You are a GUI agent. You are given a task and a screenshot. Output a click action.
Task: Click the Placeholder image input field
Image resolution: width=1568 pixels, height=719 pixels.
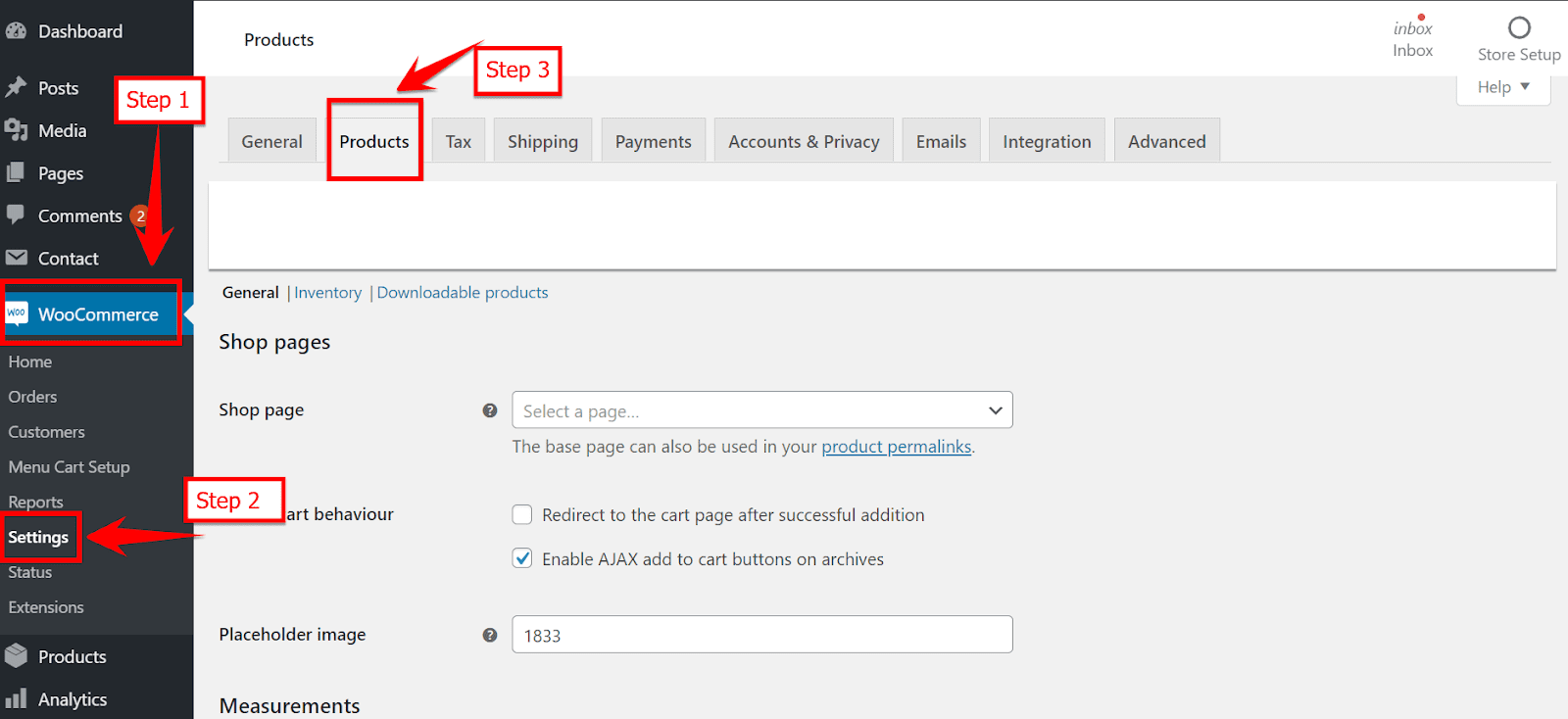click(x=761, y=635)
